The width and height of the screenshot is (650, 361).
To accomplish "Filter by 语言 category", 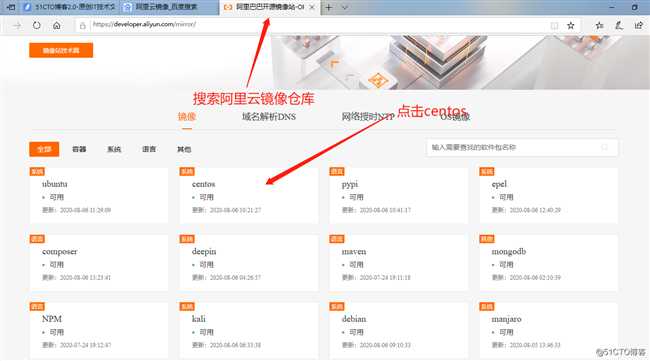I will tap(149, 149).
